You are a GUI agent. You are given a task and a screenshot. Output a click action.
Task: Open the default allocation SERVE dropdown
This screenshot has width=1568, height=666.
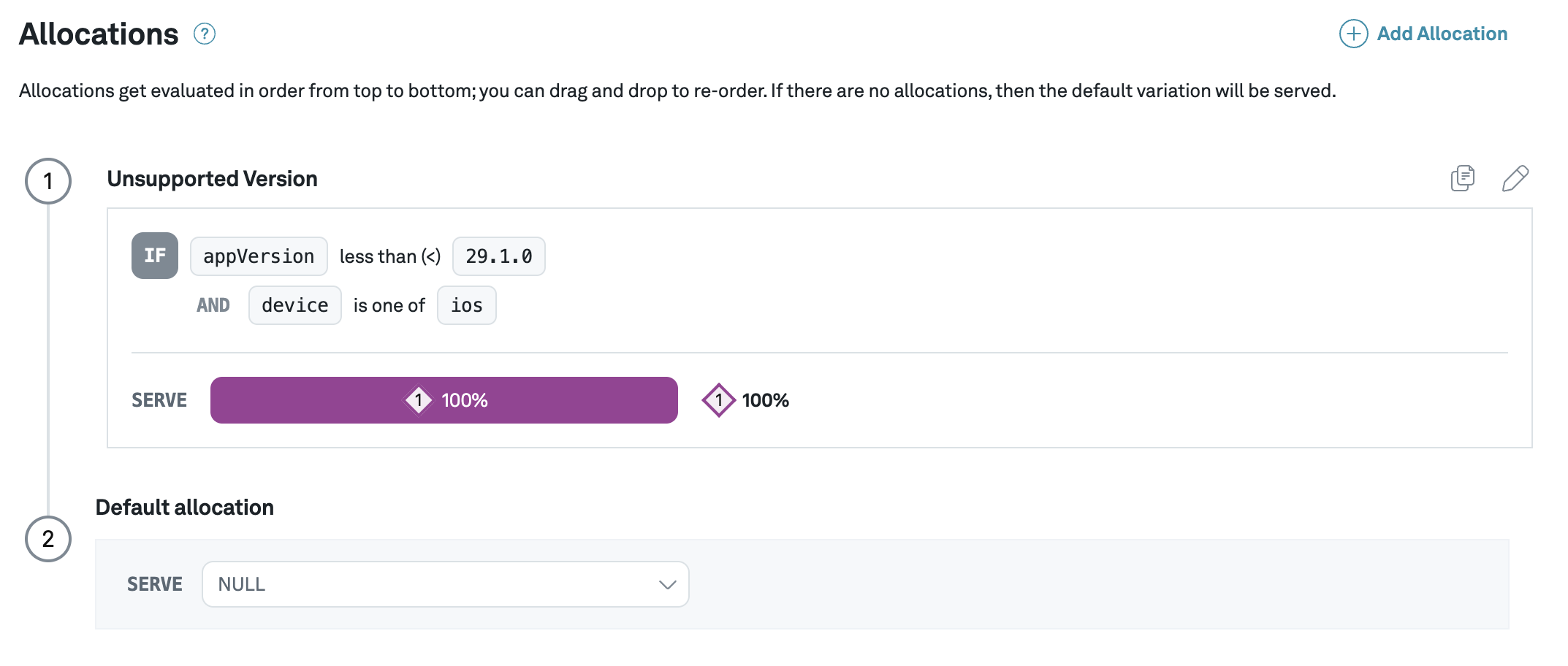[445, 584]
